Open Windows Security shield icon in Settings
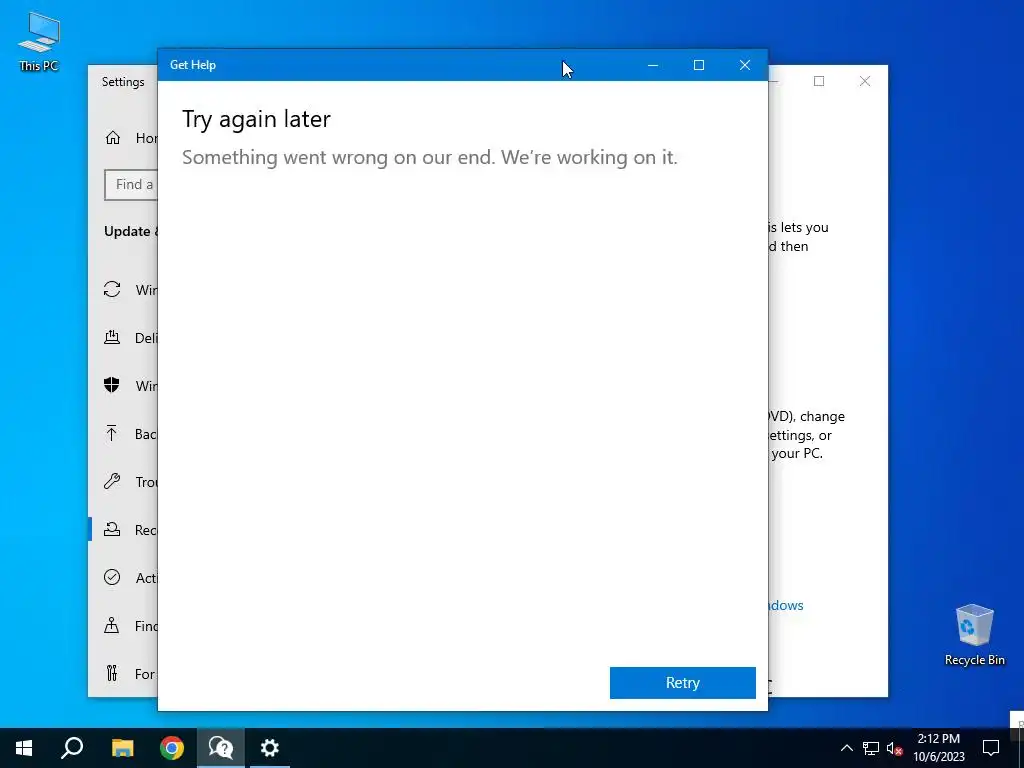 (x=112, y=385)
